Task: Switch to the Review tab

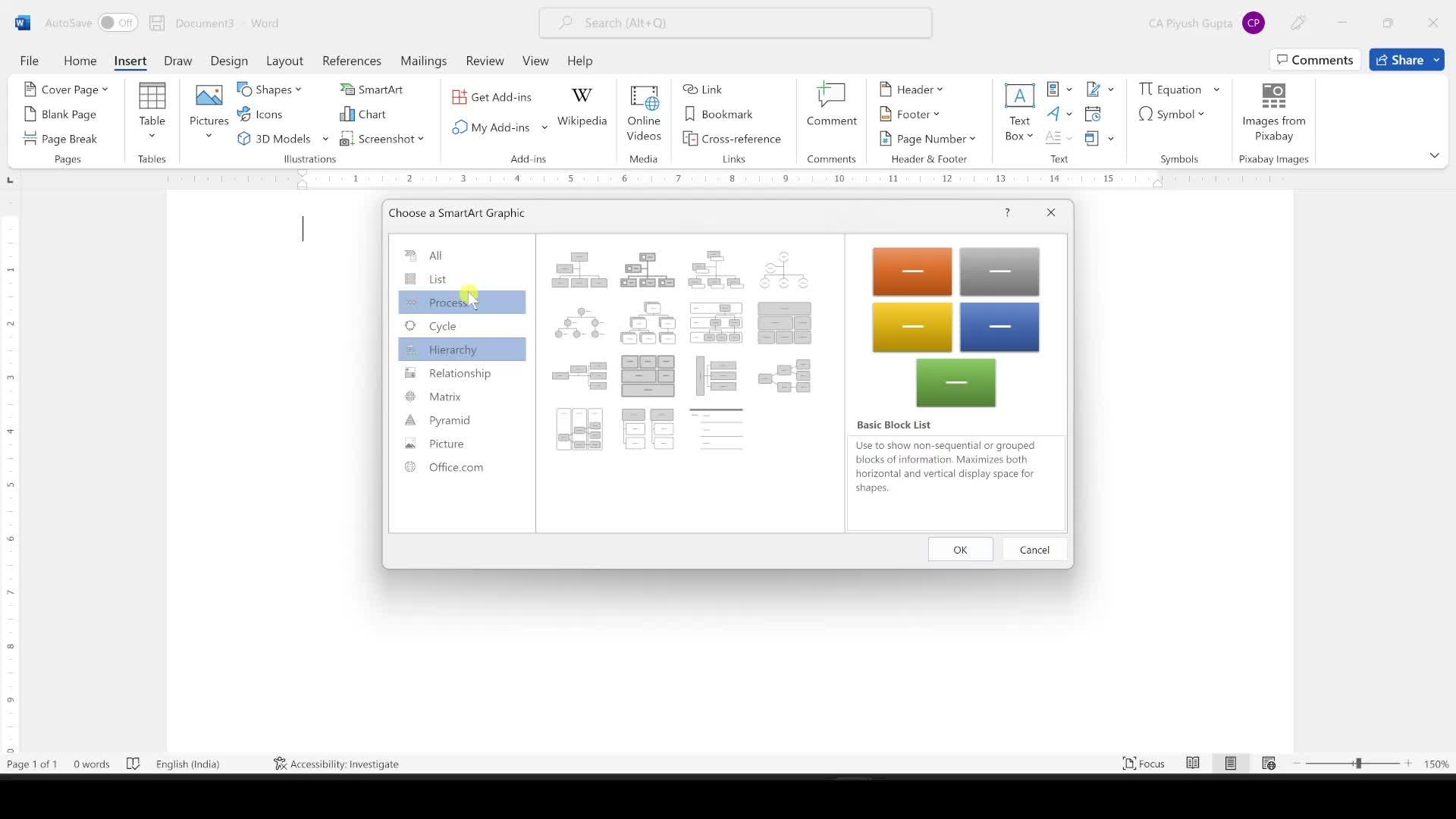Action: (485, 61)
